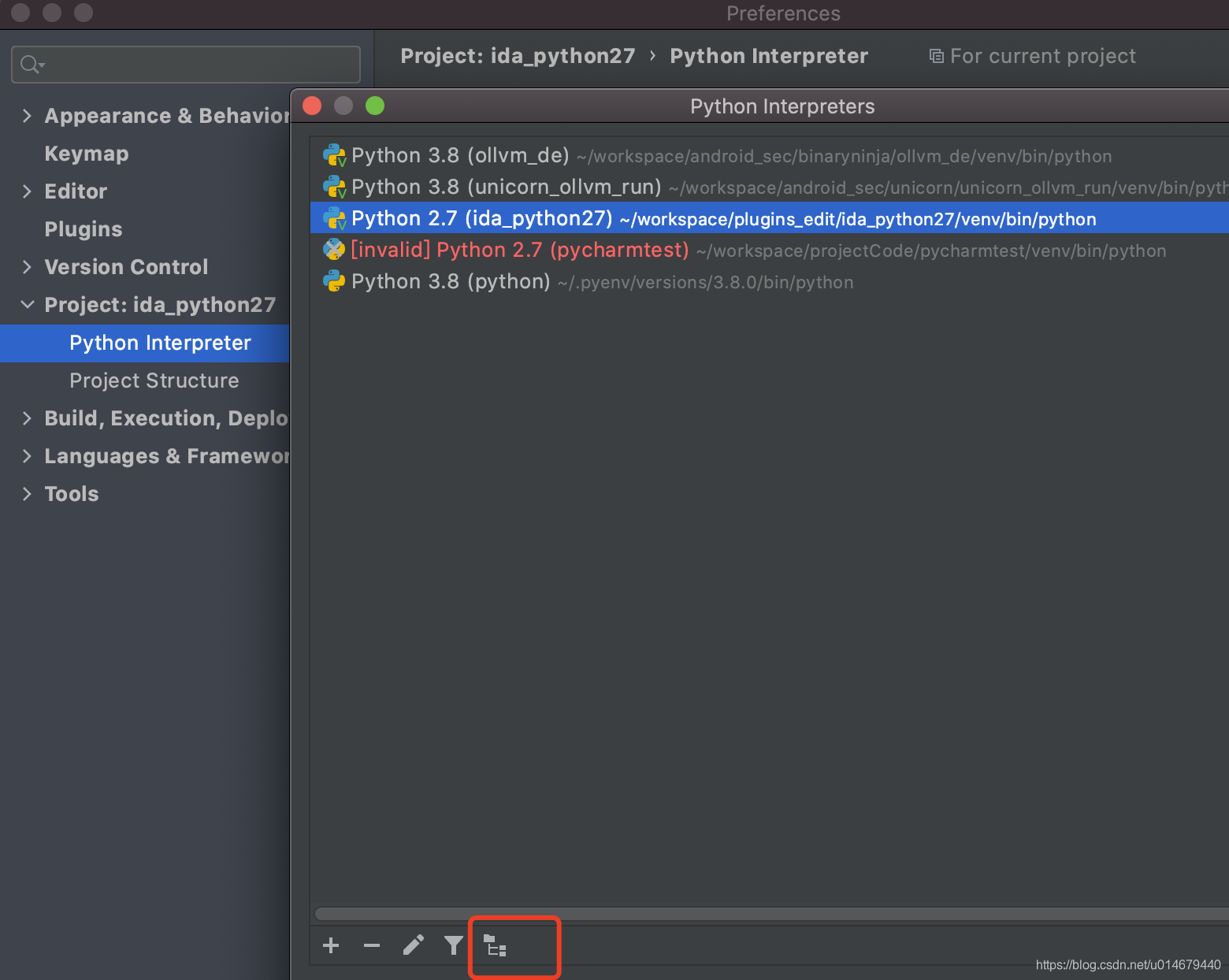Select invalid Python 2.7 (pycharmtest) interpreter
Screen dimensions: 1229x980
(770, 250)
